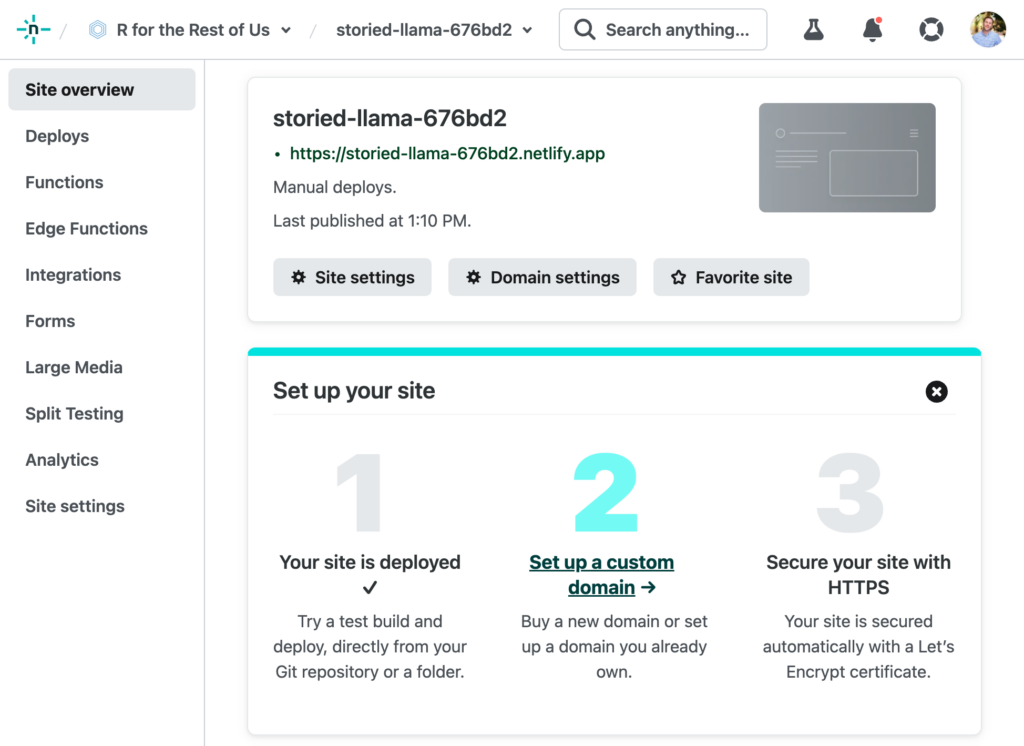
Task: Go to Deploys in the sidebar
Action: point(57,136)
